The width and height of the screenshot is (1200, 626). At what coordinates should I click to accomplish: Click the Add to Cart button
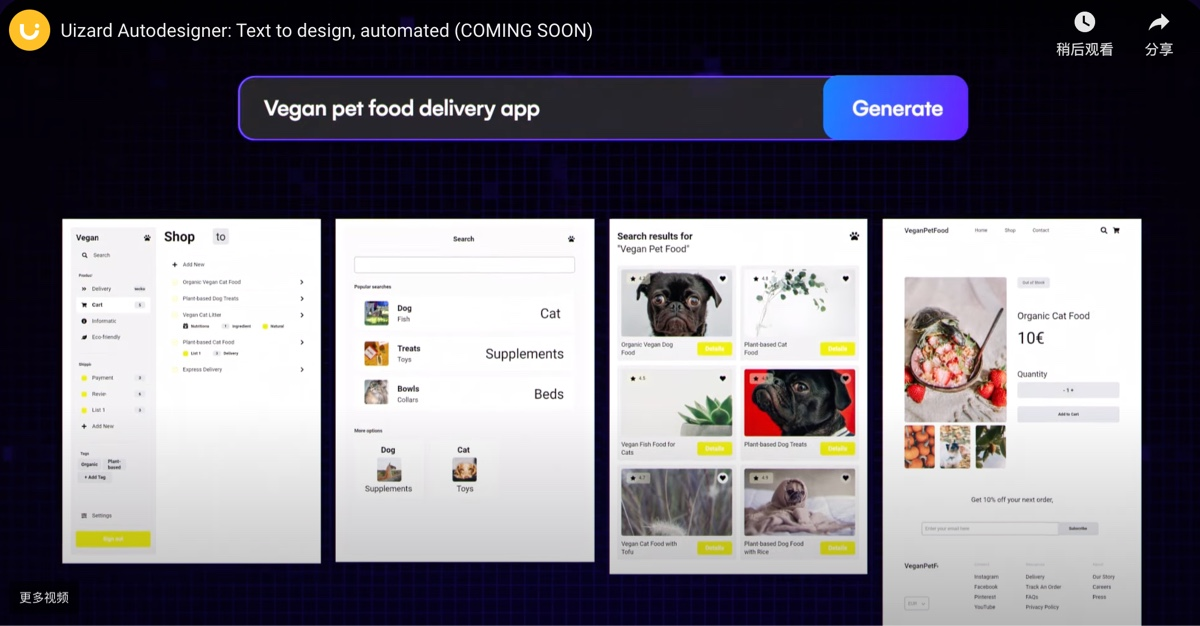coord(1068,414)
